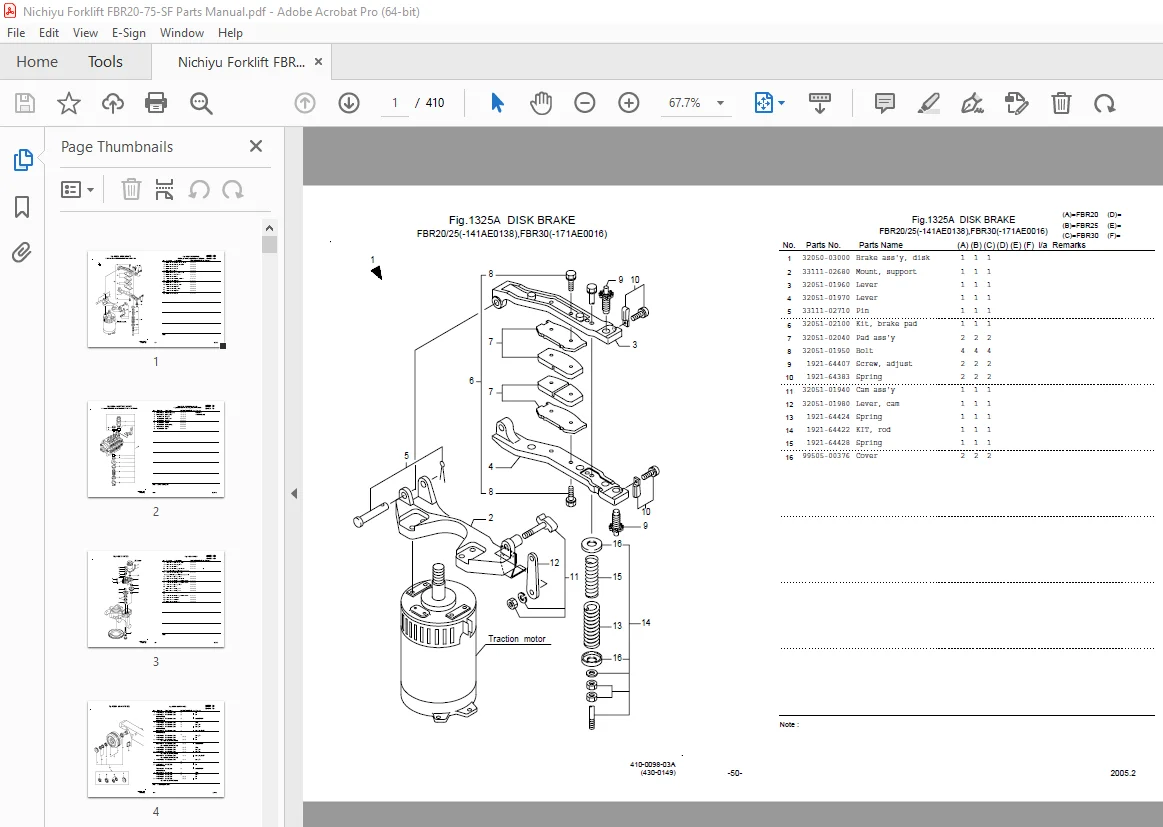Click the 'Traction motor' diagram label
This screenshot has height=827, width=1163.
pos(516,639)
